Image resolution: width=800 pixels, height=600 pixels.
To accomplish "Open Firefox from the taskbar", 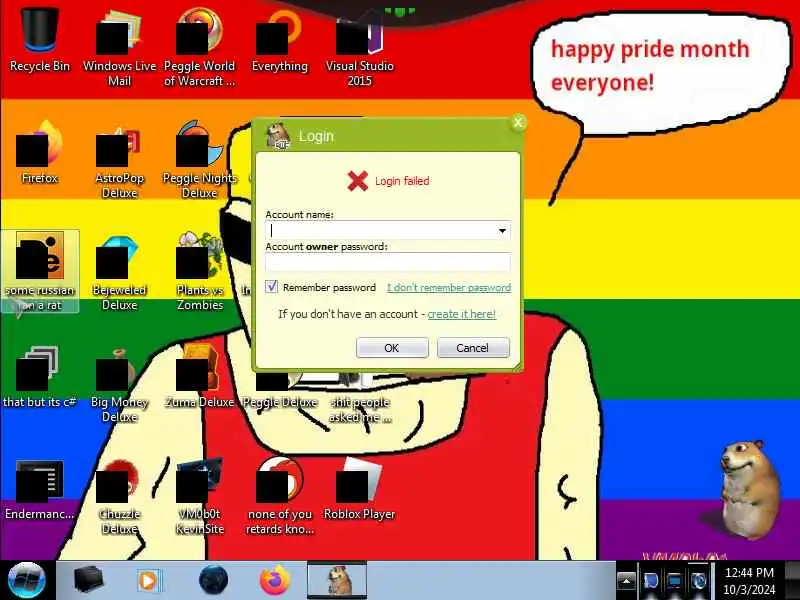I will point(274,581).
